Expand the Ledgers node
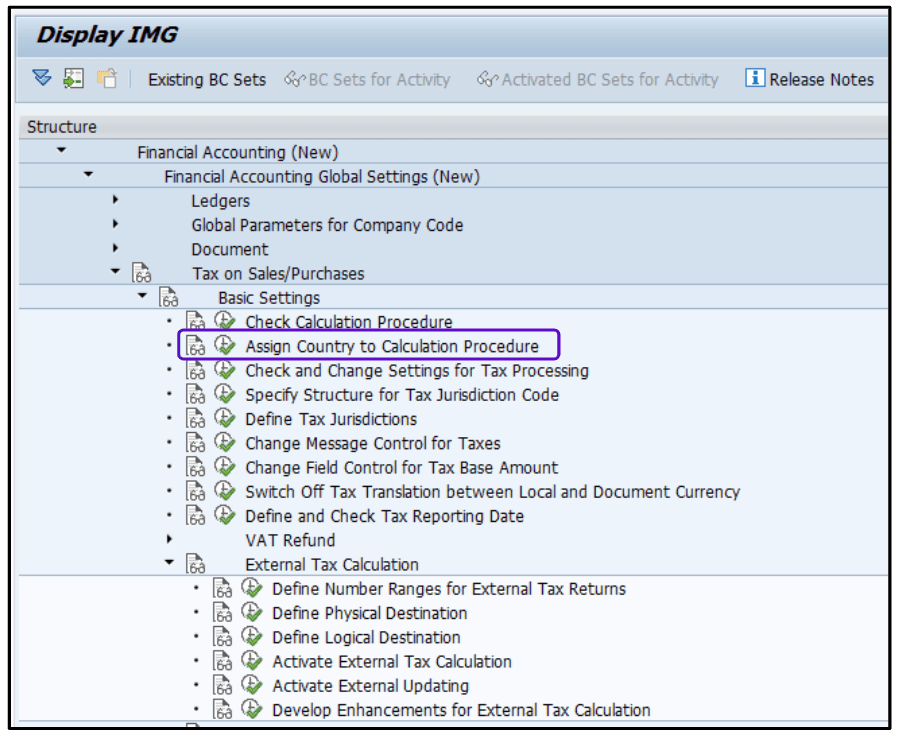This screenshot has width=900, height=736. tap(115, 200)
